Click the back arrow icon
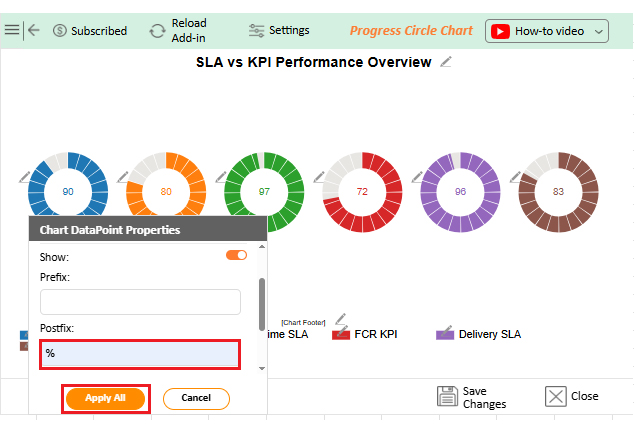The height and width of the screenshot is (433, 634). coord(34,30)
